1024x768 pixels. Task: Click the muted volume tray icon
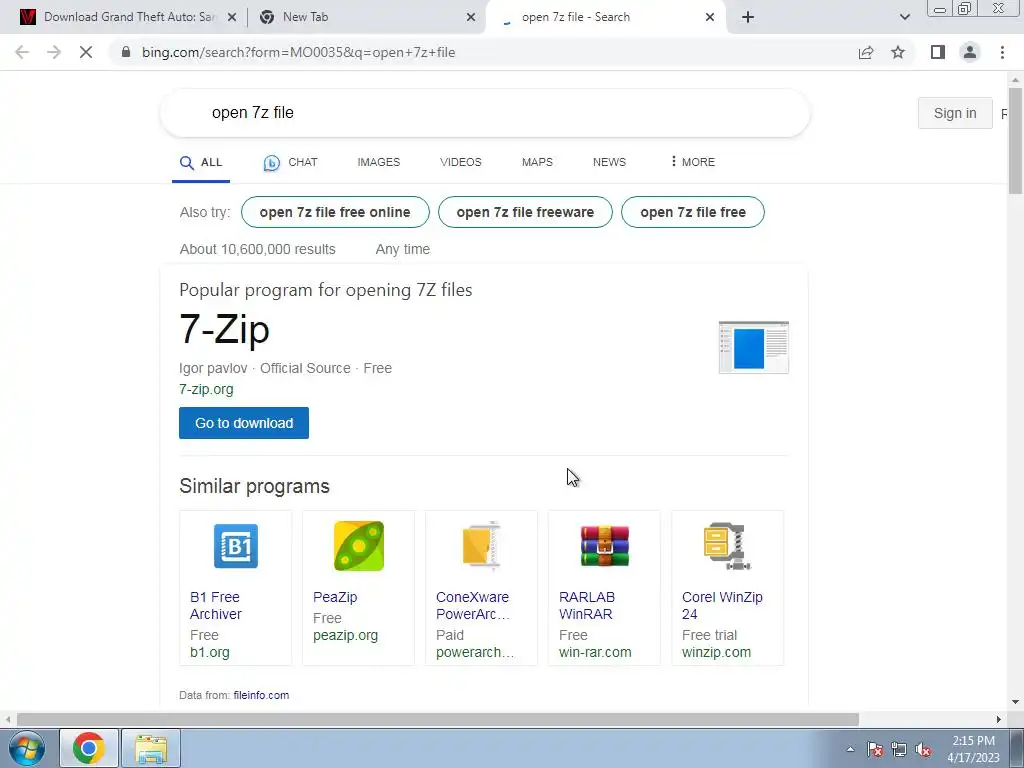tap(923, 749)
